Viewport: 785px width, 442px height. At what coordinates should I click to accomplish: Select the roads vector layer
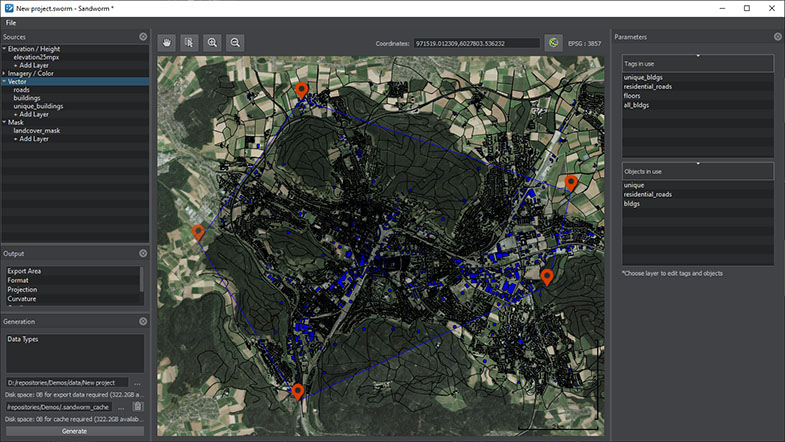coord(22,90)
